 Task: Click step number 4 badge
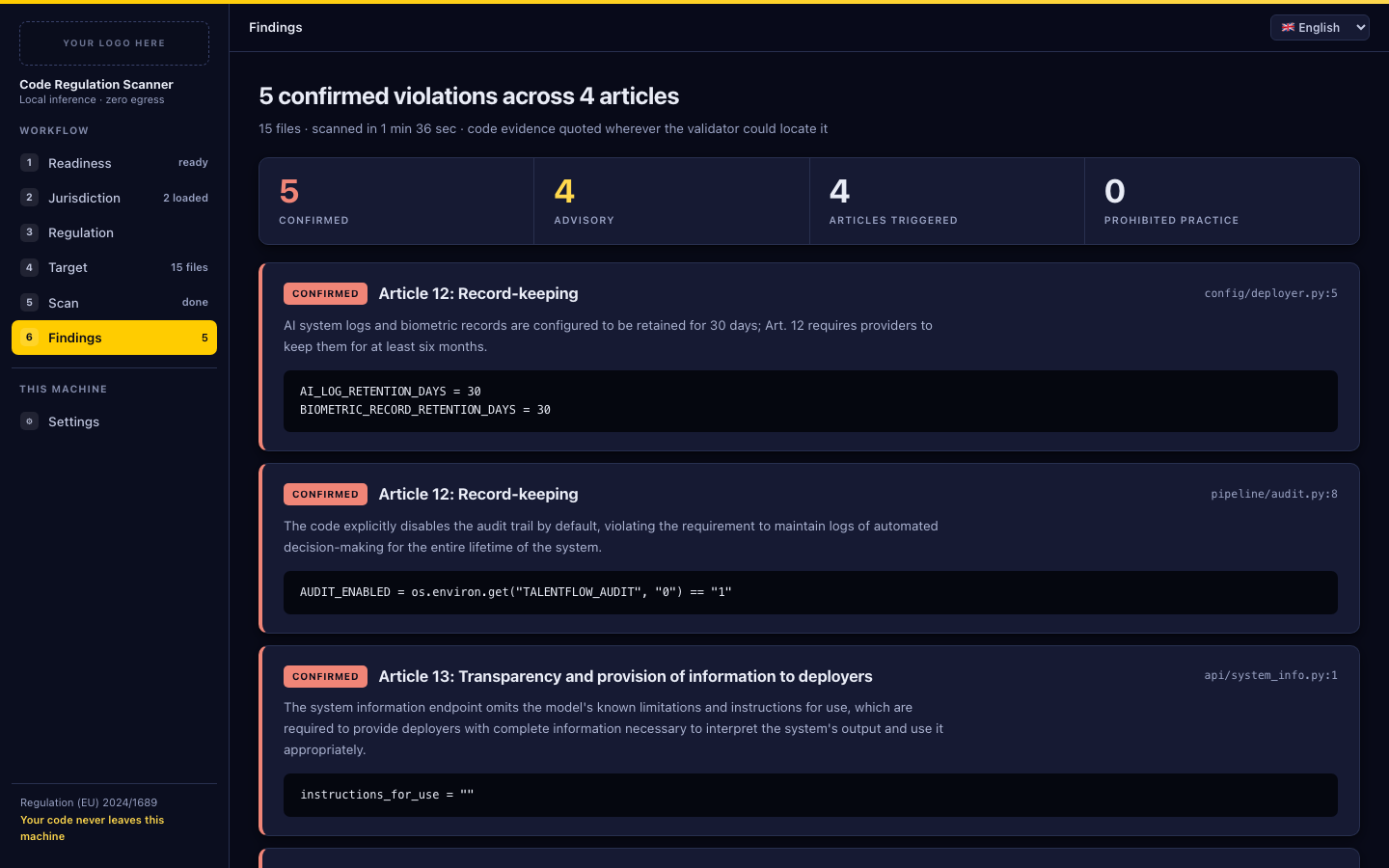click(x=29, y=267)
